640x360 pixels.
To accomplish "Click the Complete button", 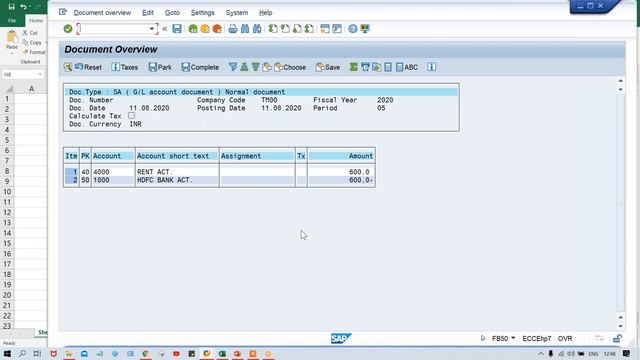I will click(200, 67).
